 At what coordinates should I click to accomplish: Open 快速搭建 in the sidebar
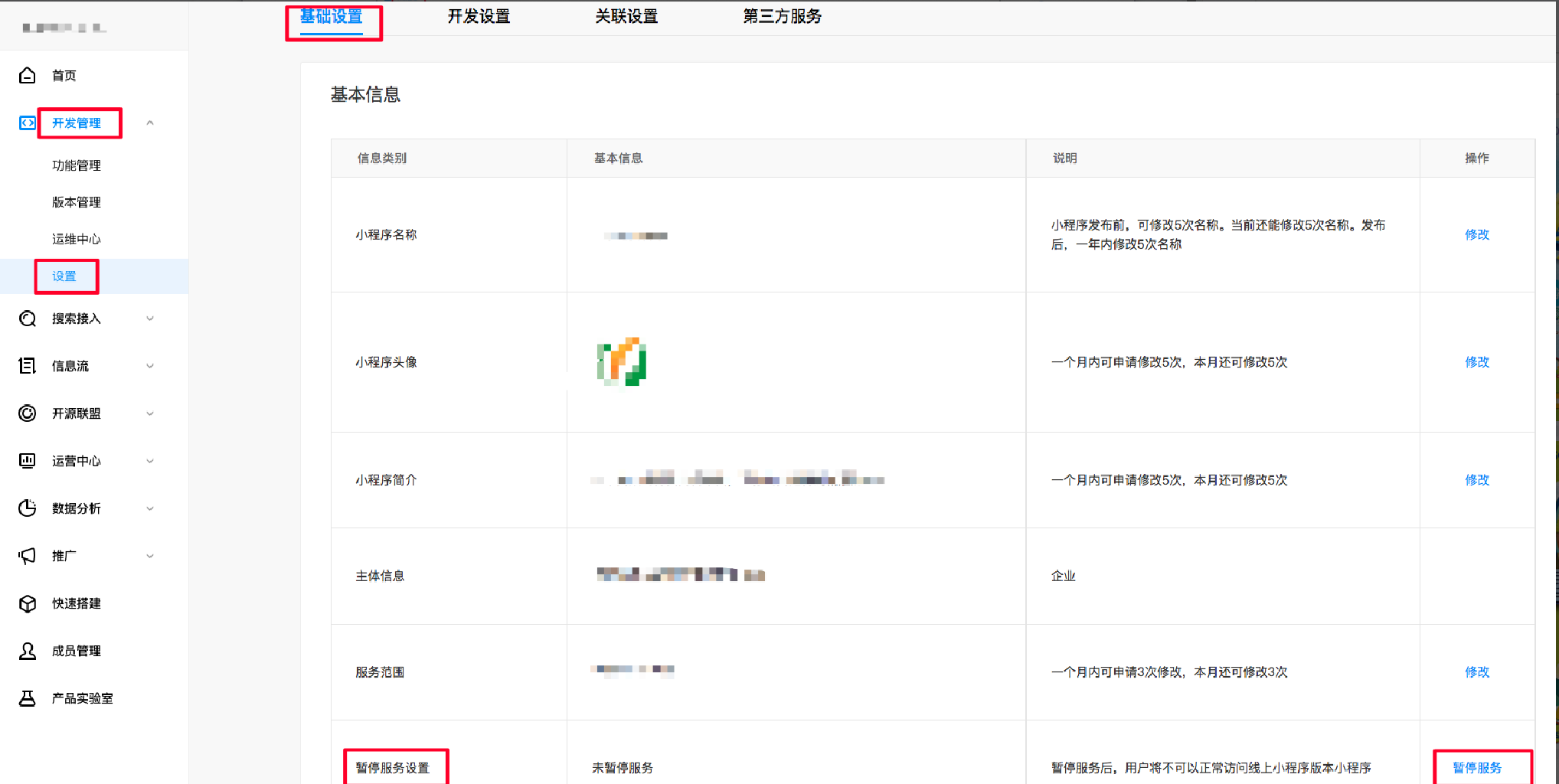pos(77,603)
